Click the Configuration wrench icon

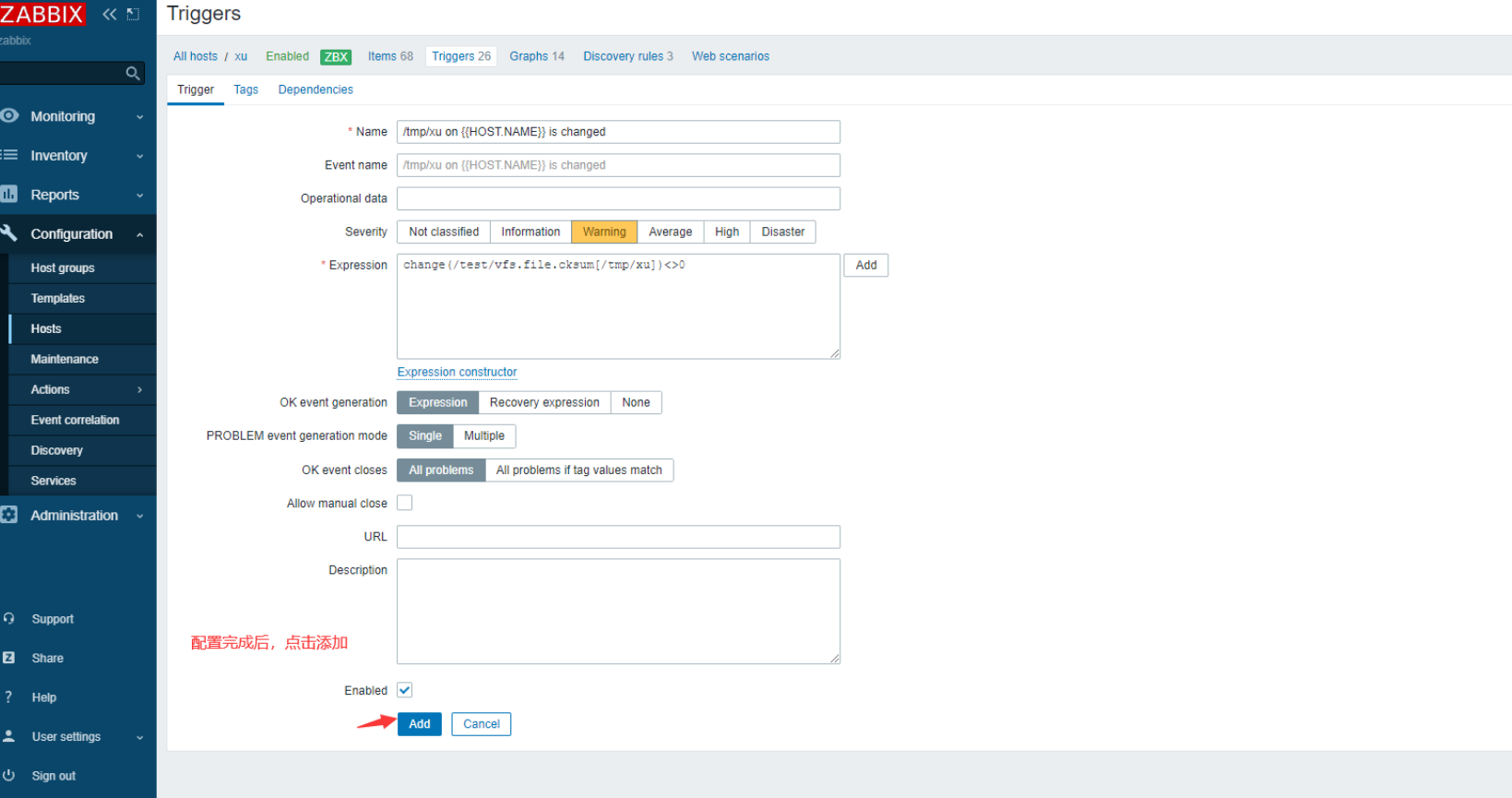coord(9,232)
